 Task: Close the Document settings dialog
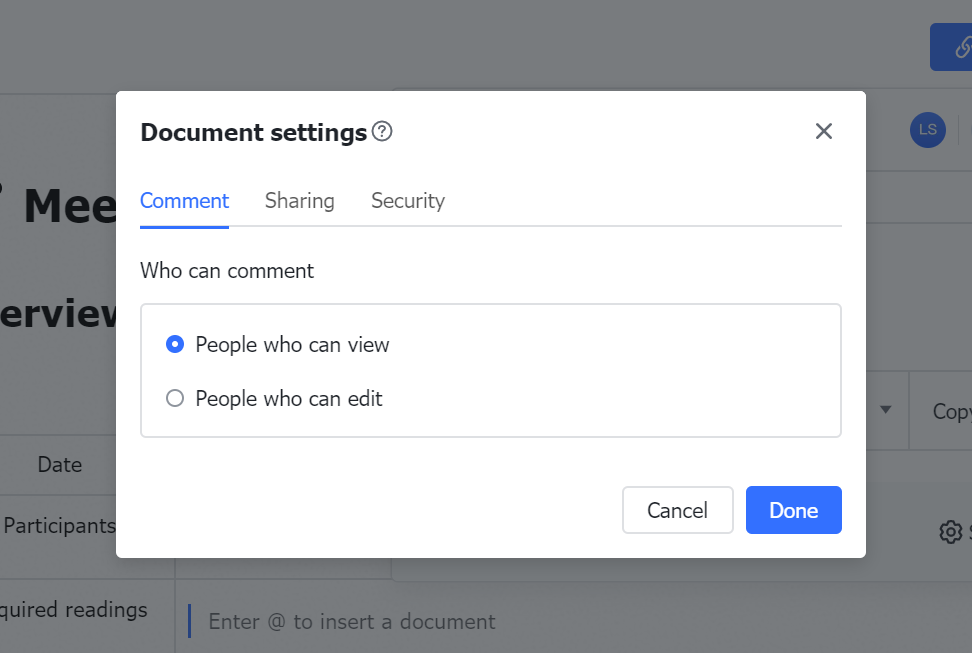click(823, 131)
